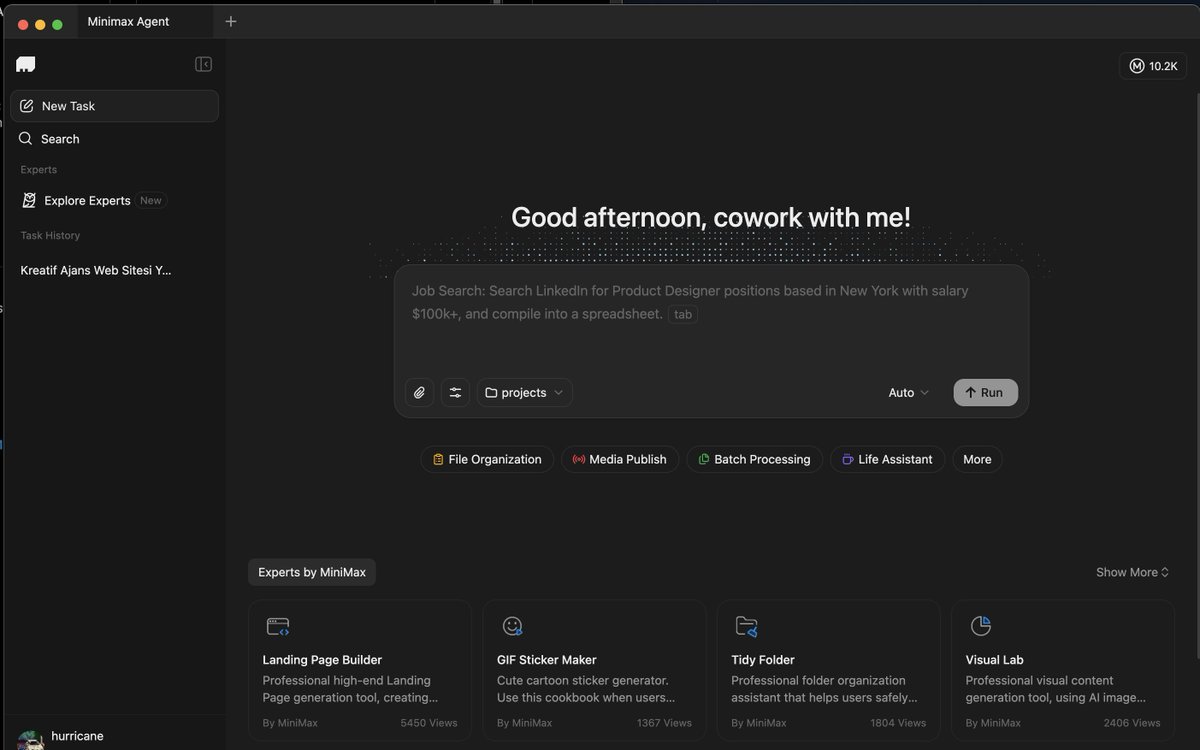Viewport: 1200px width, 750px height.
Task: Open the Kreatif Ajans Web Sitesi task history item
Action: (96, 270)
